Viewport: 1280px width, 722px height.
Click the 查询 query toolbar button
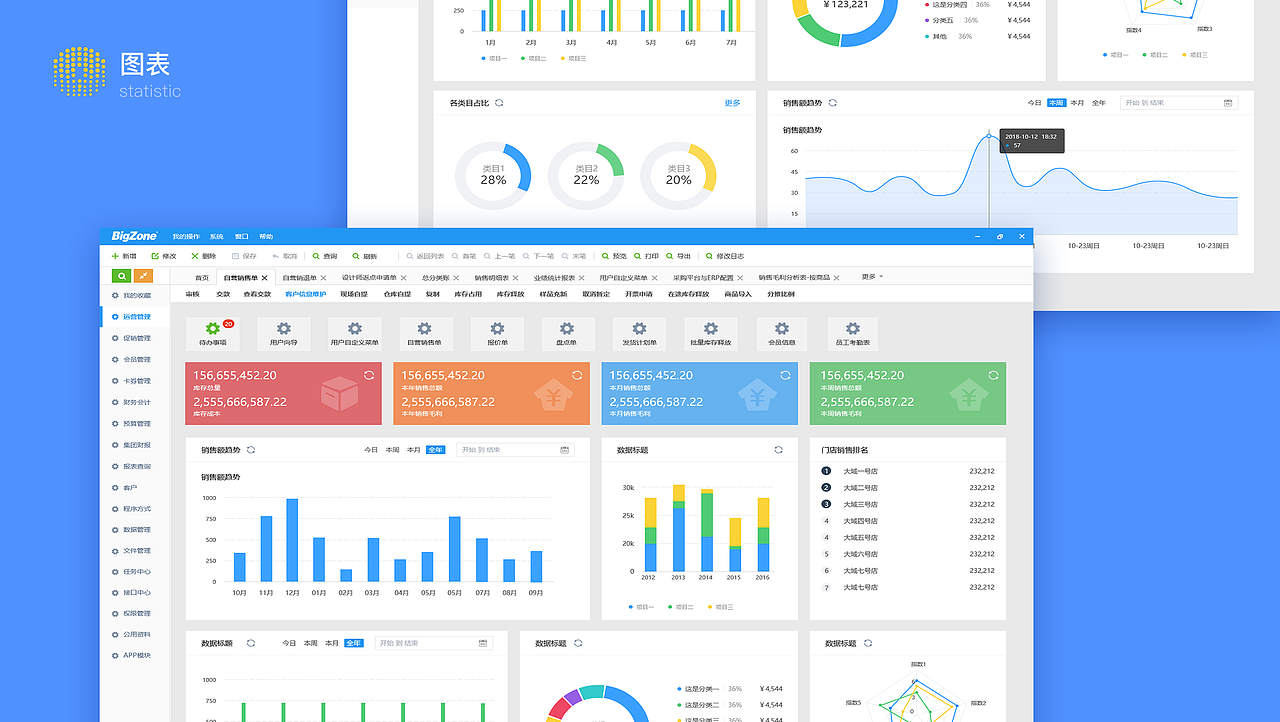point(324,256)
